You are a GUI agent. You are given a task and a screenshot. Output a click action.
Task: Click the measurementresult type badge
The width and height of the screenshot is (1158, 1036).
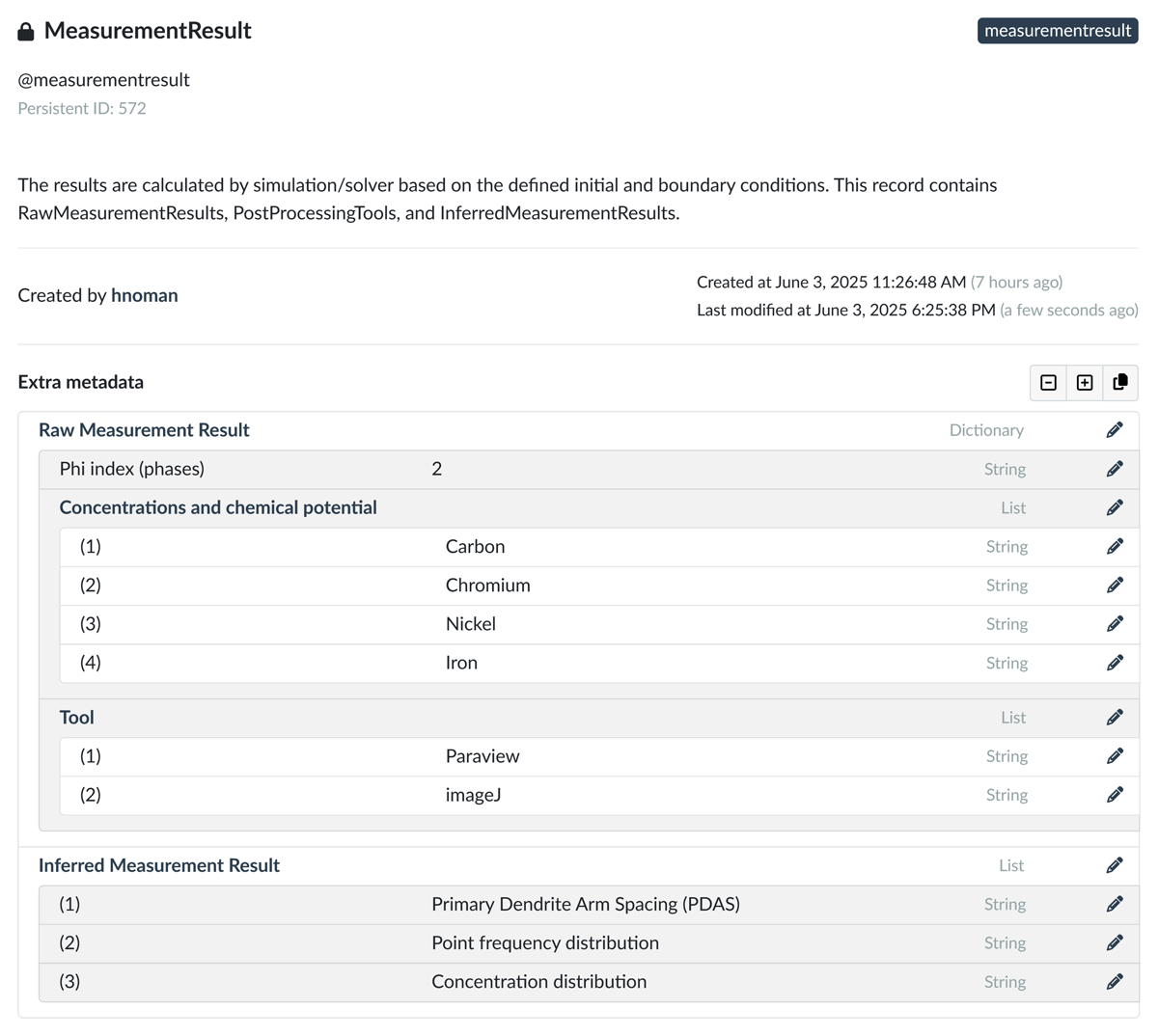pos(1058,31)
